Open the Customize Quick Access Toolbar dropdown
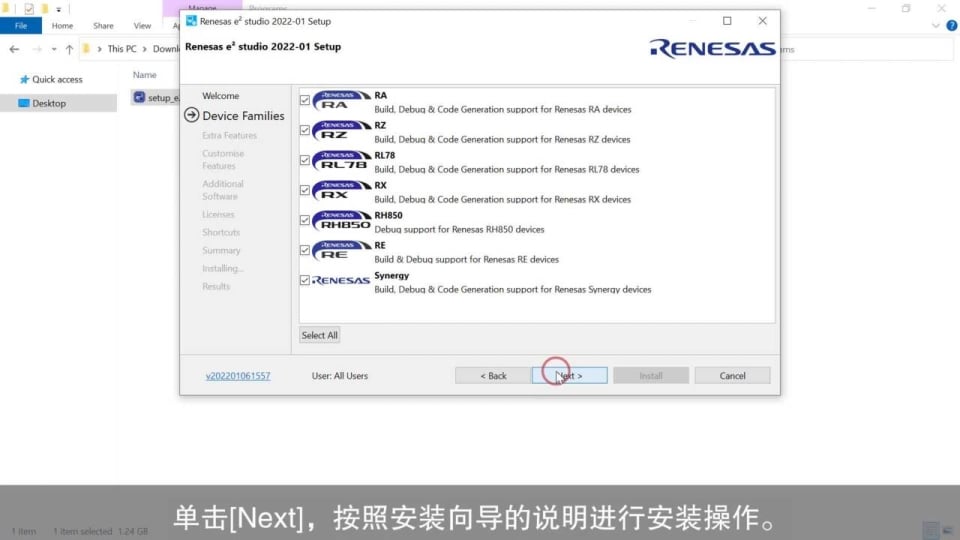 59,9
